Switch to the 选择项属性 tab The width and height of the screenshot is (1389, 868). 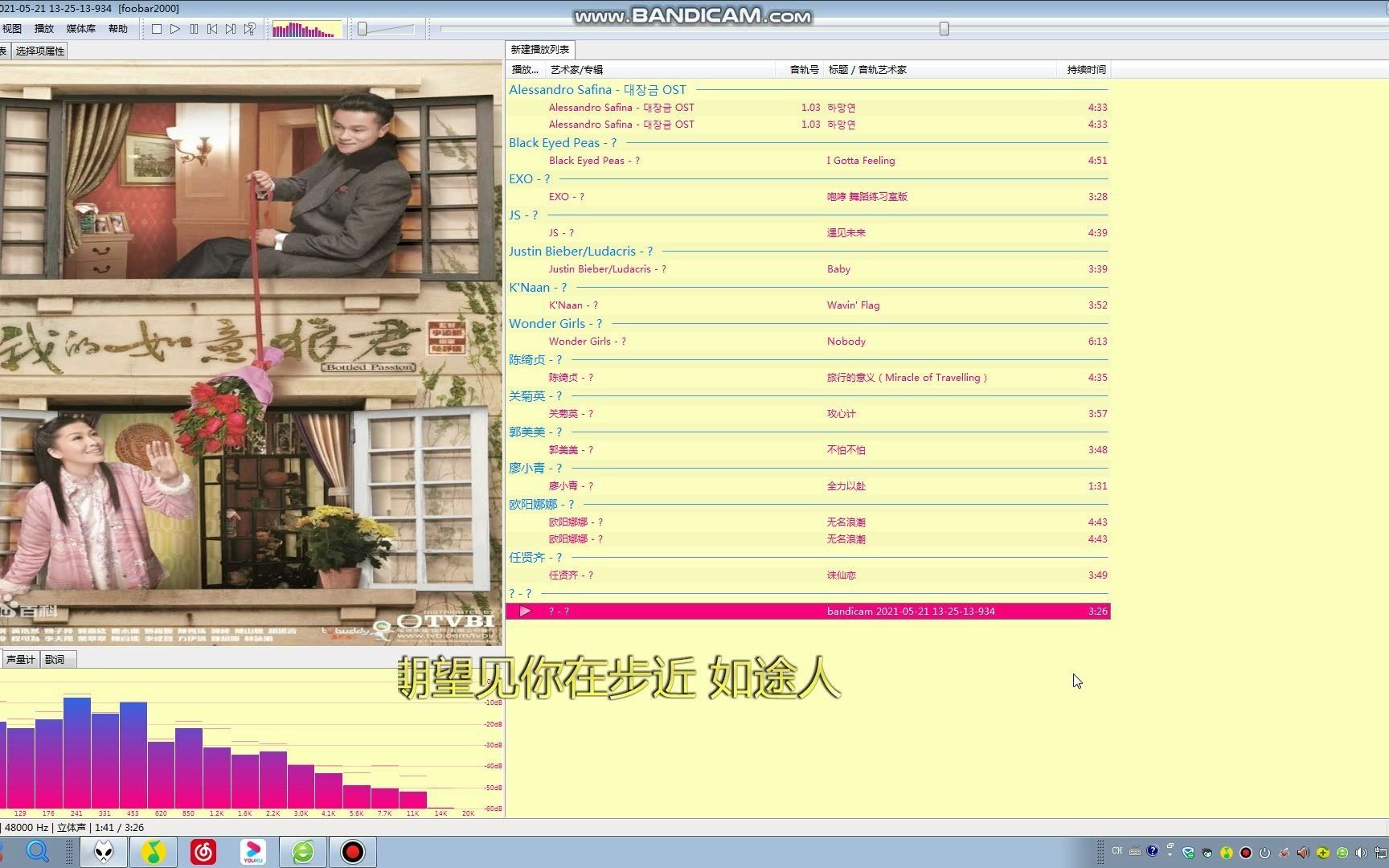click(39, 51)
